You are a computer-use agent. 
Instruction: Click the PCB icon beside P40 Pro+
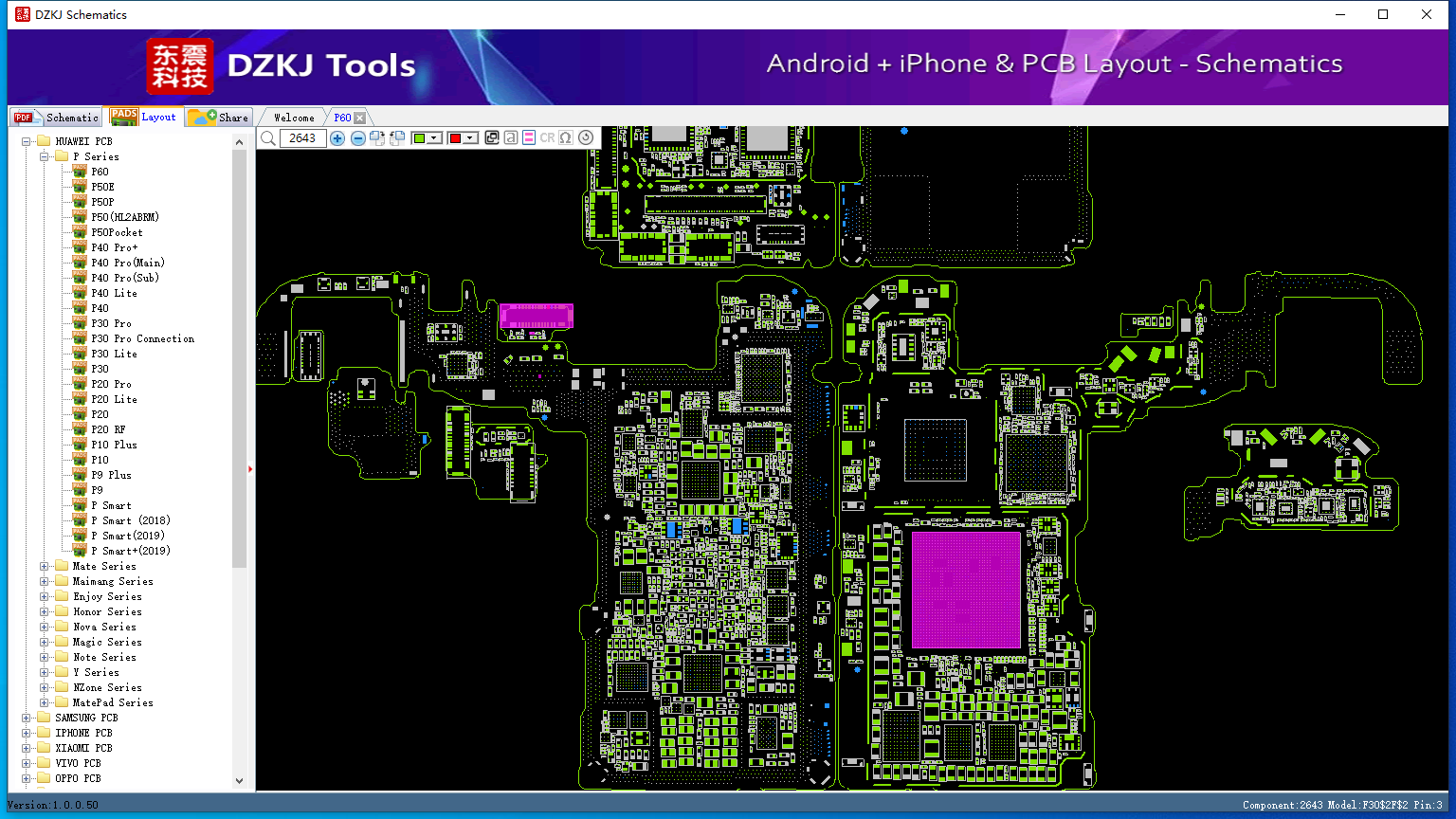click(80, 247)
